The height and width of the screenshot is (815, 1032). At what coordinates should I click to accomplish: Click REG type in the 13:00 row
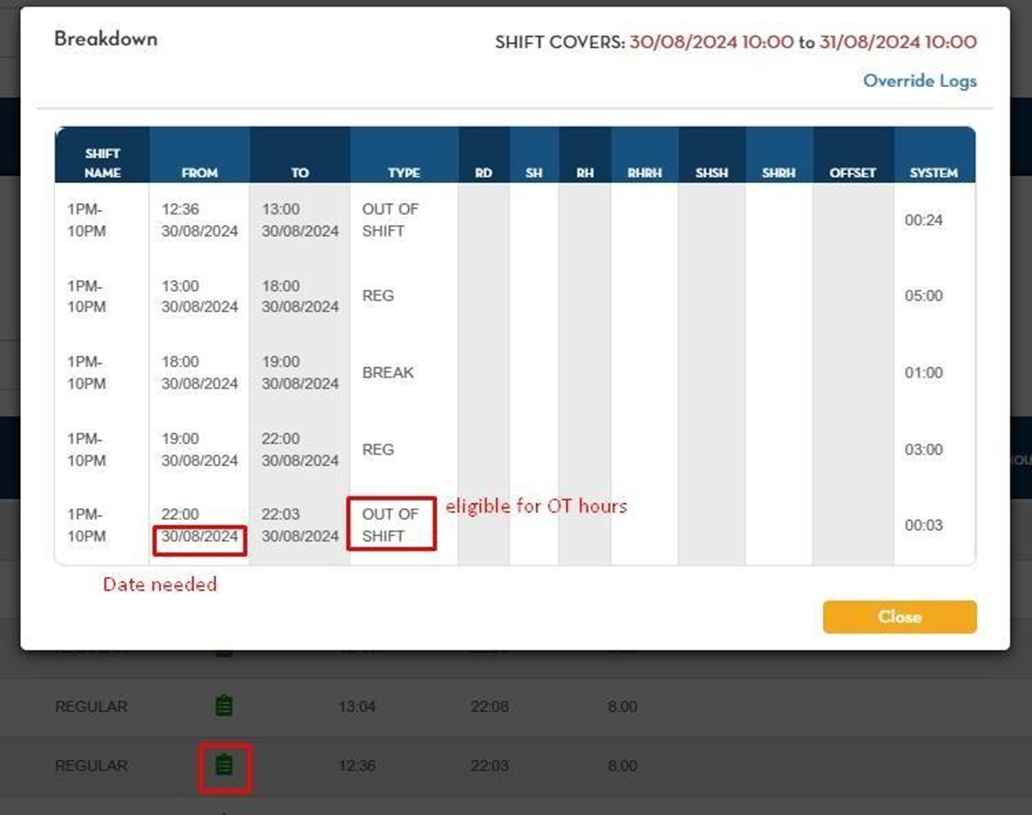pos(378,296)
